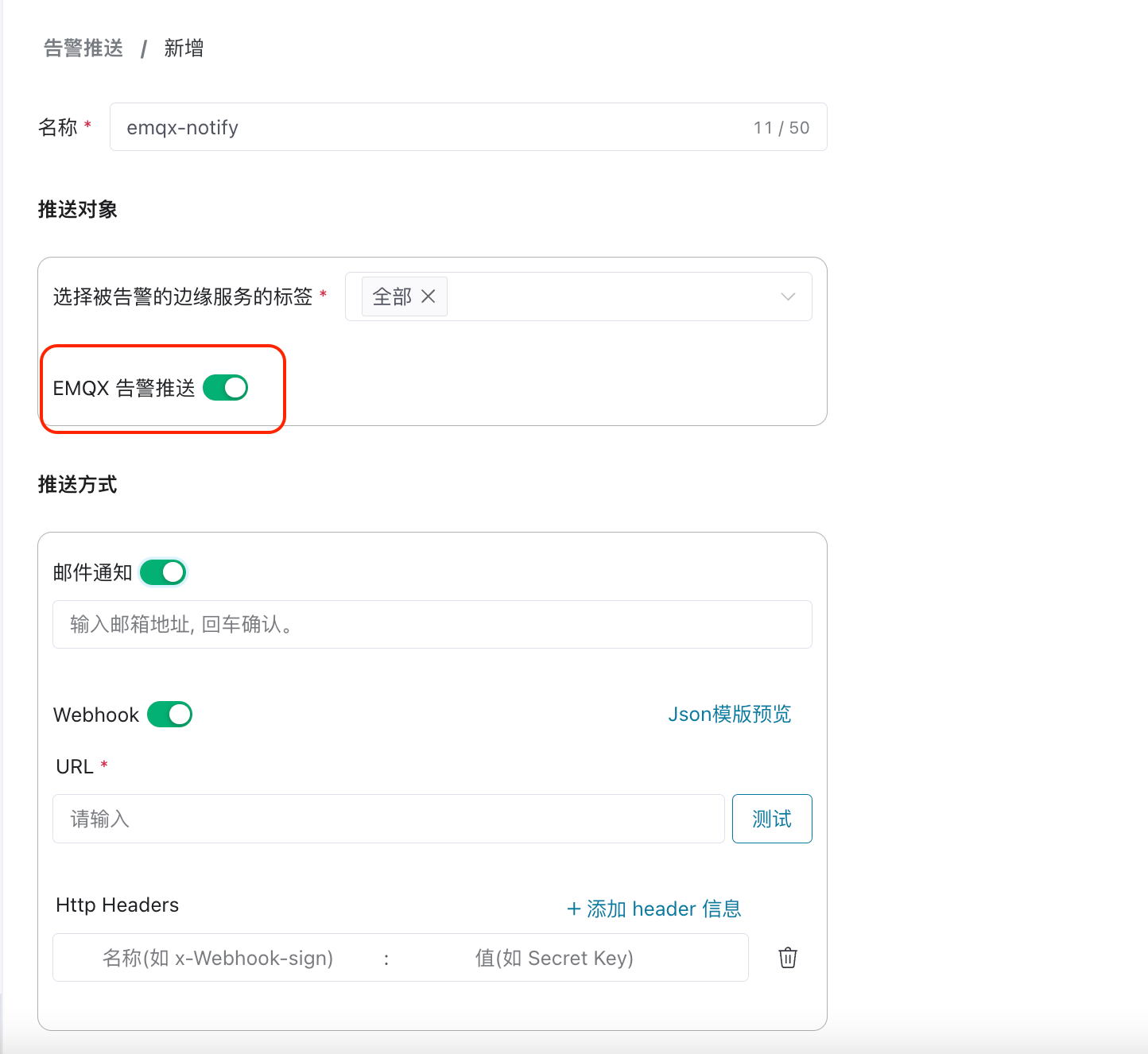This screenshot has width=1148, height=1054.
Task: Click the 选择被告警的边缘服务的标签 label
Action: (x=183, y=296)
